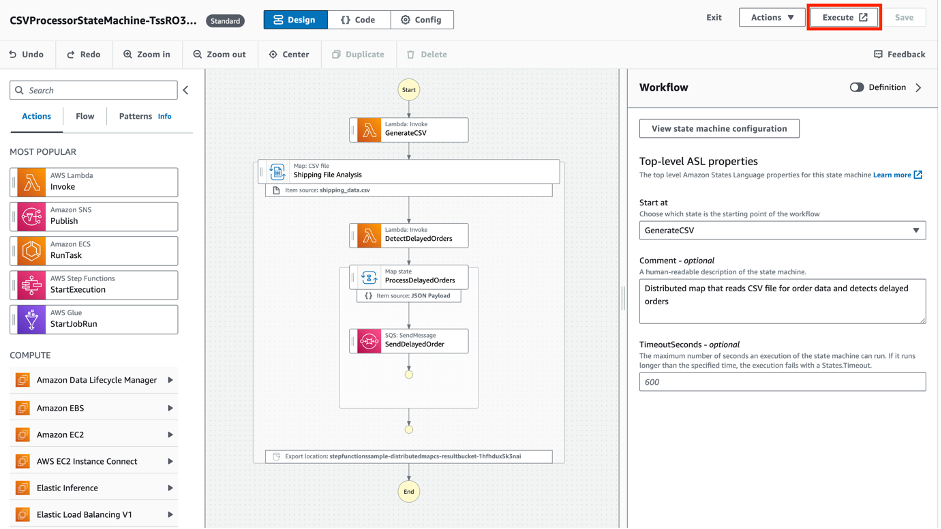Click the End node
Viewport: 941px width, 529px height.
pos(409,491)
